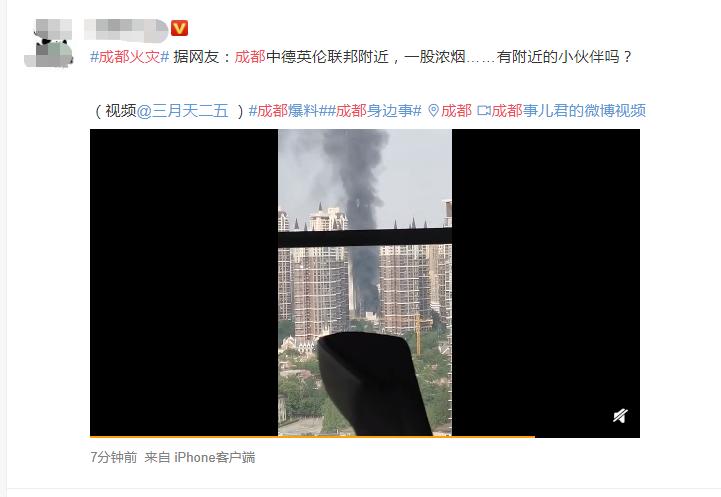Open the blurred username profile link
The height and width of the screenshot is (497, 721).
tap(126, 30)
